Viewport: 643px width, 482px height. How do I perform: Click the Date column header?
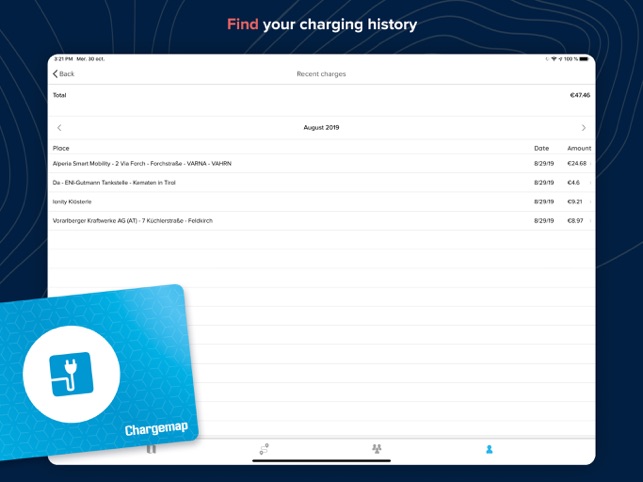(x=541, y=148)
